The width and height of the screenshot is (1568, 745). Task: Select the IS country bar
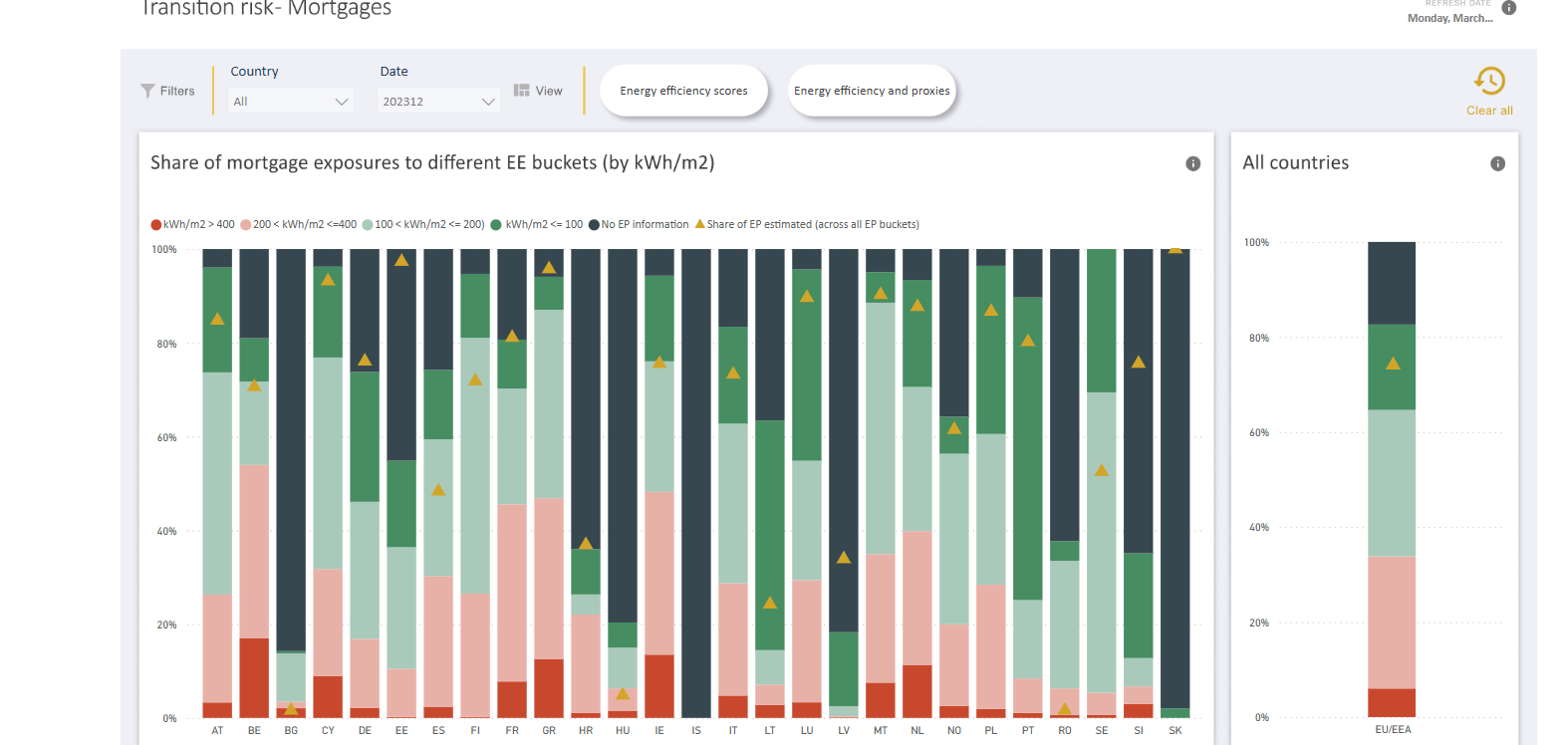point(696,483)
